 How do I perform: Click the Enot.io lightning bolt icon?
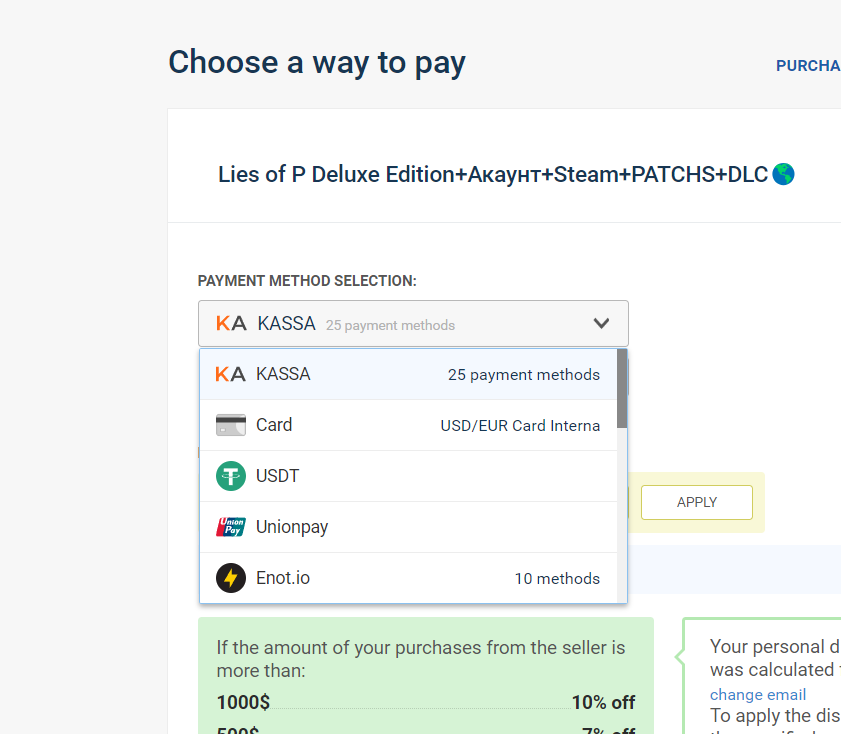tap(231, 578)
